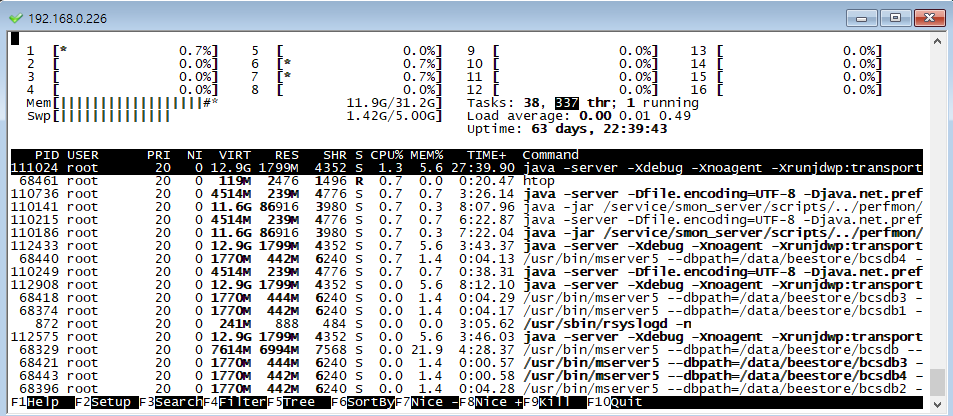
Task: Select process row PID 110736
Action: [x=467, y=194]
